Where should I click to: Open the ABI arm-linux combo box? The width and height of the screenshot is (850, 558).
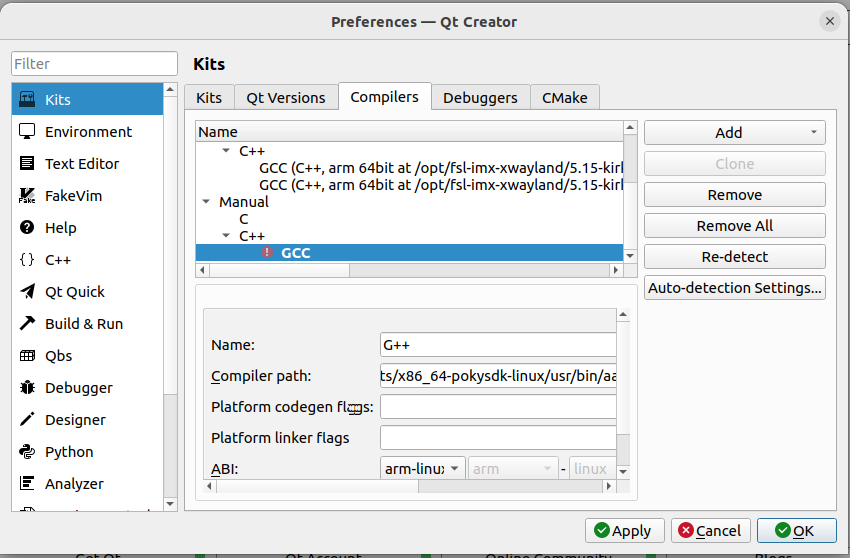[x=423, y=468]
